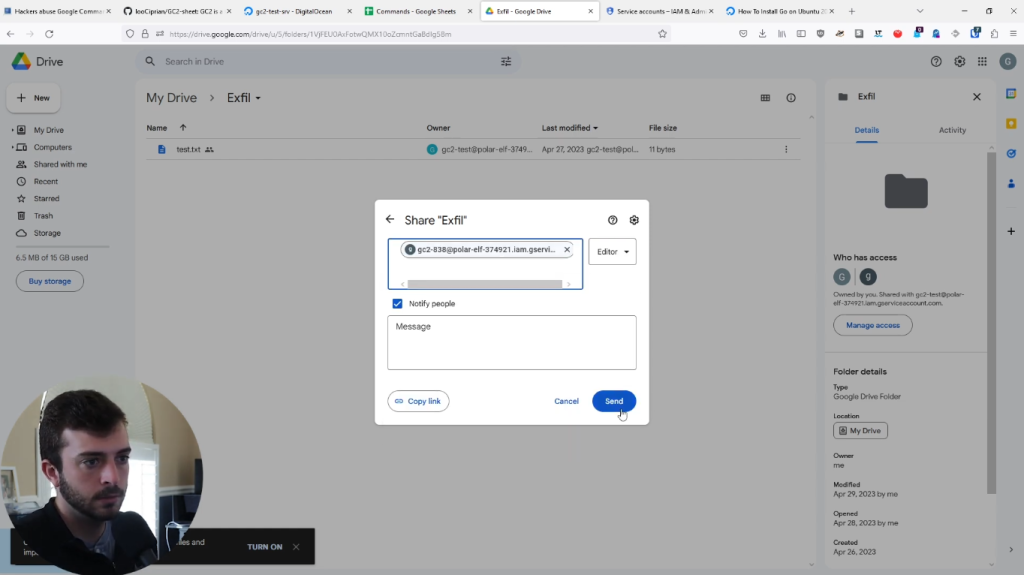Open Drive support help icon
This screenshot has width=1024, height=575.
(936, 61)
